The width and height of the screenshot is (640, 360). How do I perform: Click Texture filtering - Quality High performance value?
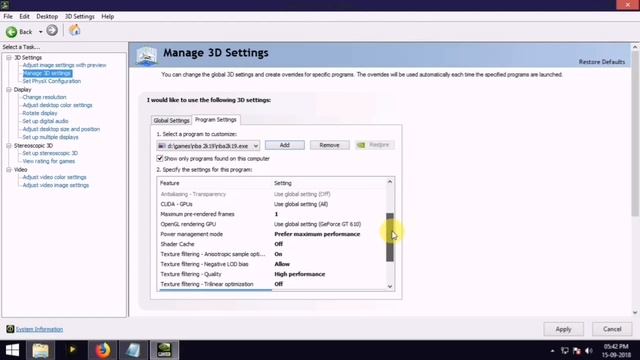coord(300,274)
